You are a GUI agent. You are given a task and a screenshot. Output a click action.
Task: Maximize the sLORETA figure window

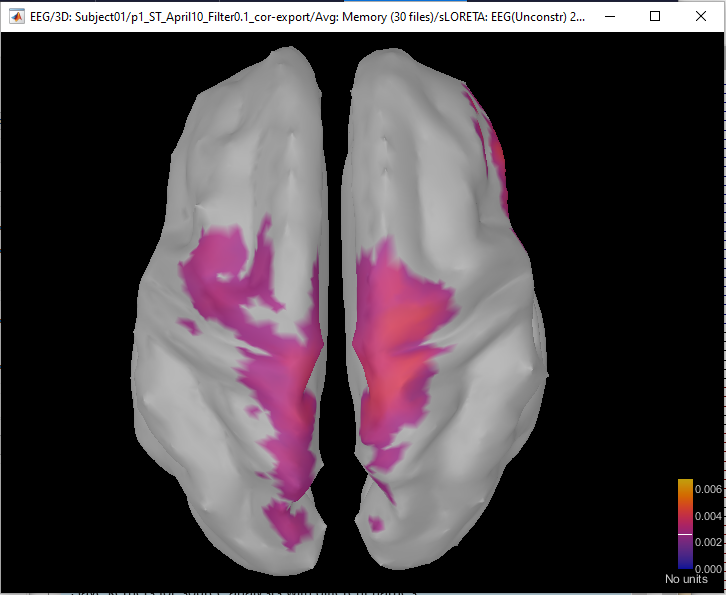pos(655,17)
